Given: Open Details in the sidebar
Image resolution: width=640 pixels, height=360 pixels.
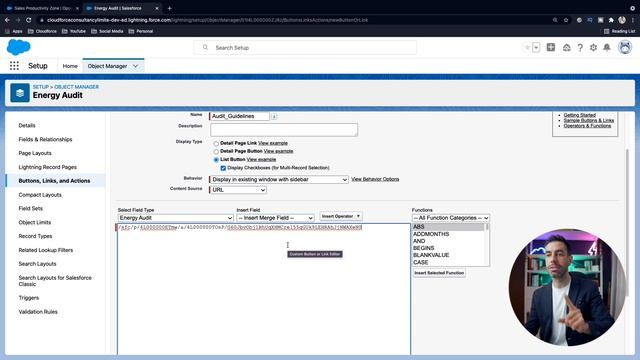Looking at the screenshot, I should point(27,125).
